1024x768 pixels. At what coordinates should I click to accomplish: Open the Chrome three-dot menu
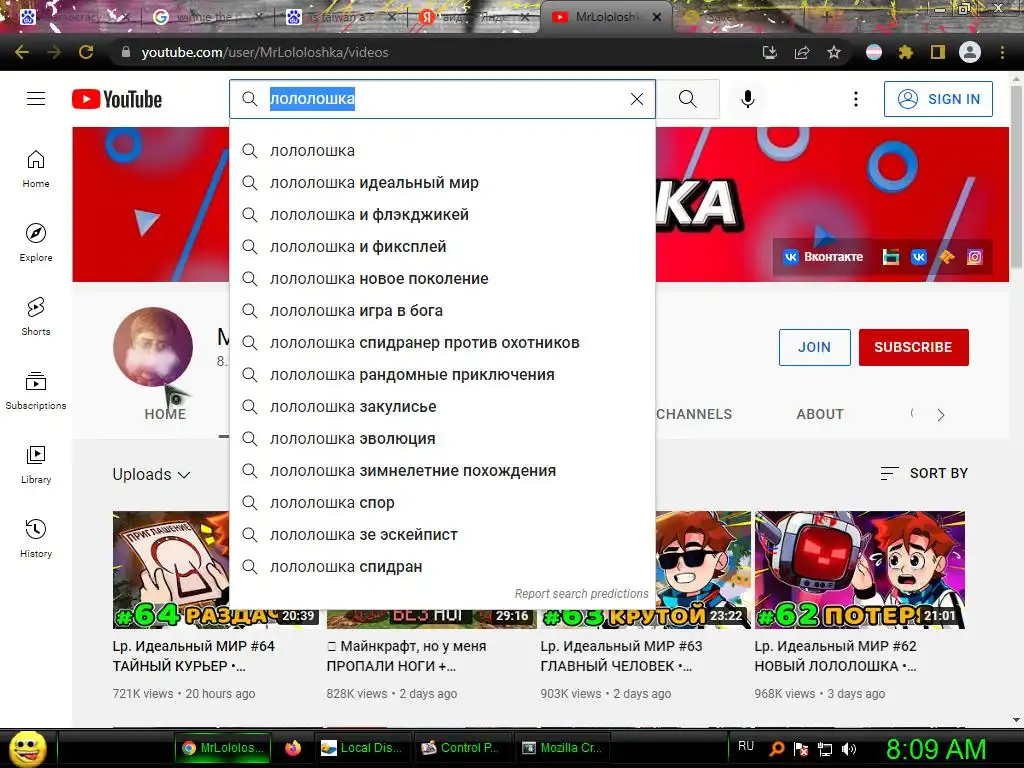1002,52
